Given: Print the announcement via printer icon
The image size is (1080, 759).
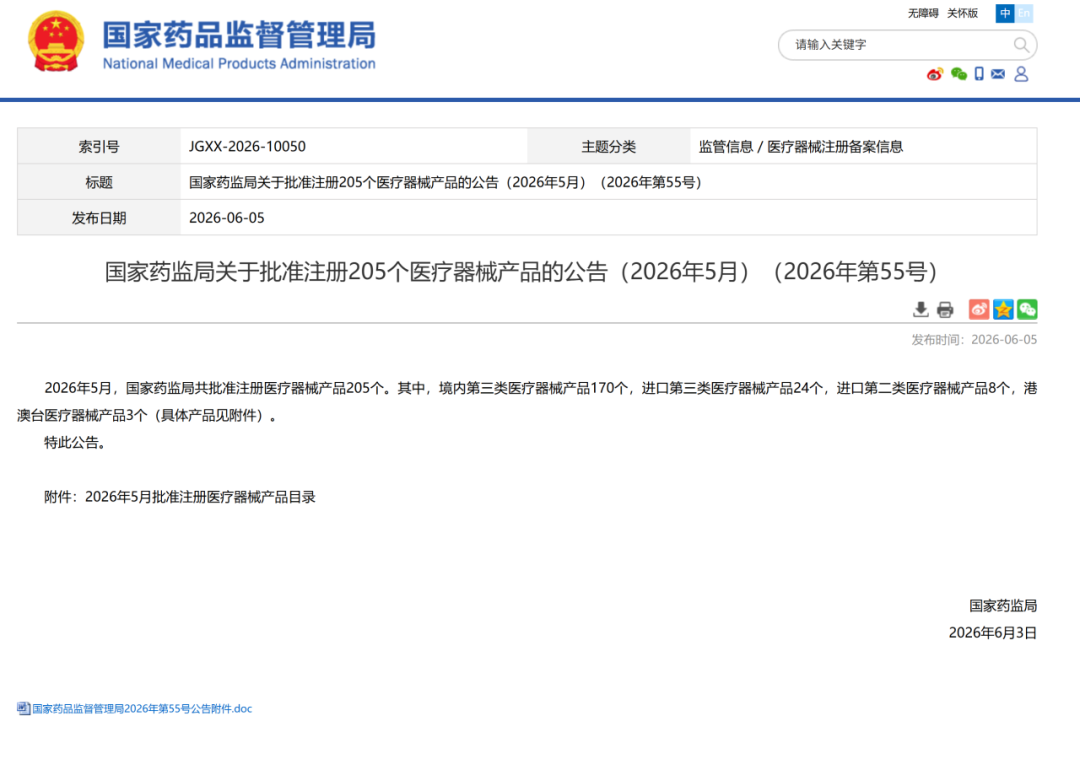Looking at the screenshot, I should 945,310.
